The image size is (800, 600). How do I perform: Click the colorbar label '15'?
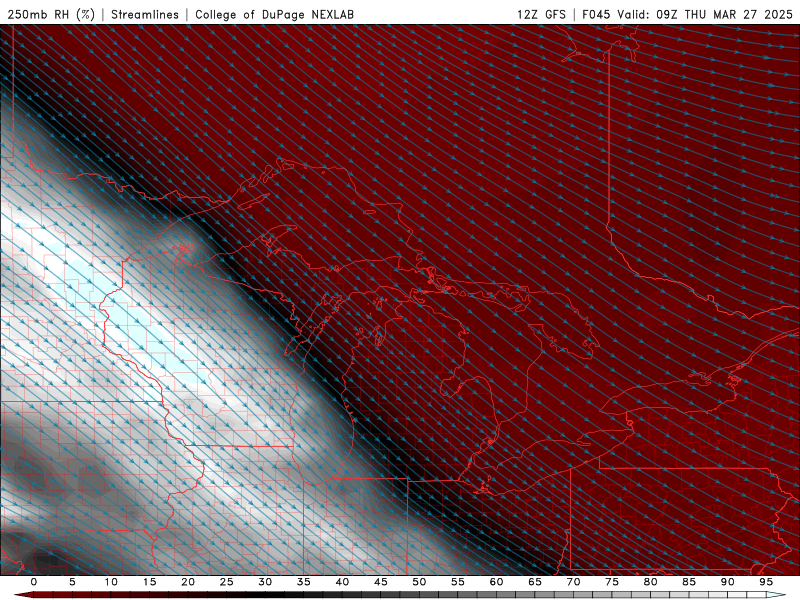coord(149,582)
